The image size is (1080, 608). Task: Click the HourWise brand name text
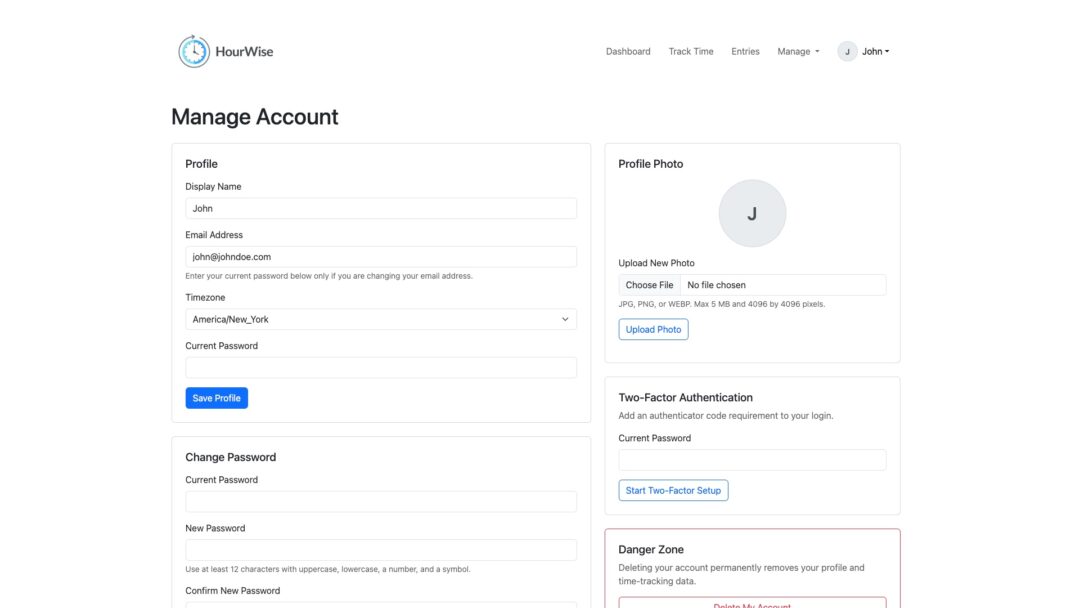point(244,52)
